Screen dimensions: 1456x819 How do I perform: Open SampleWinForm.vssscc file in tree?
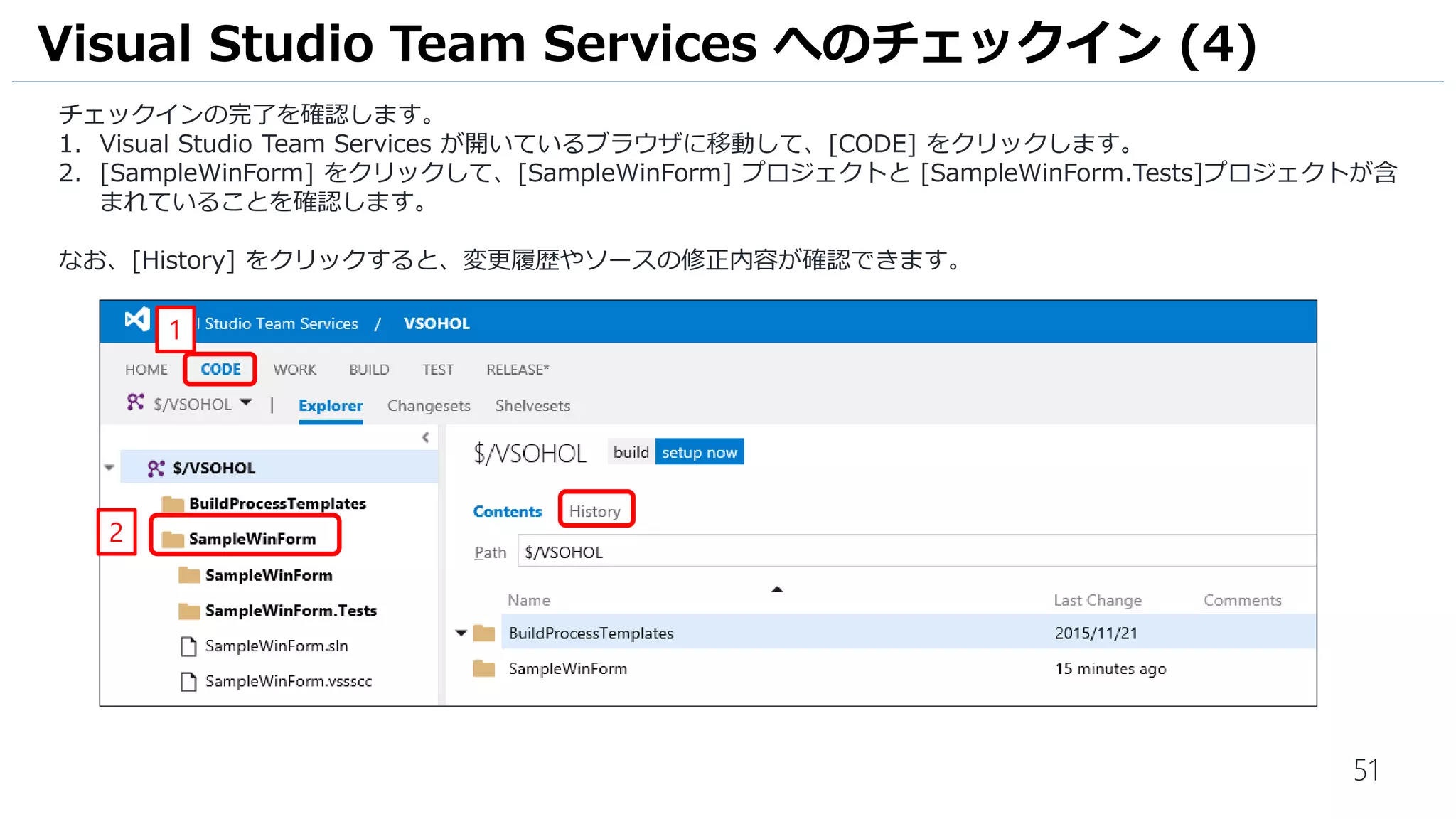tap(289, 681)
